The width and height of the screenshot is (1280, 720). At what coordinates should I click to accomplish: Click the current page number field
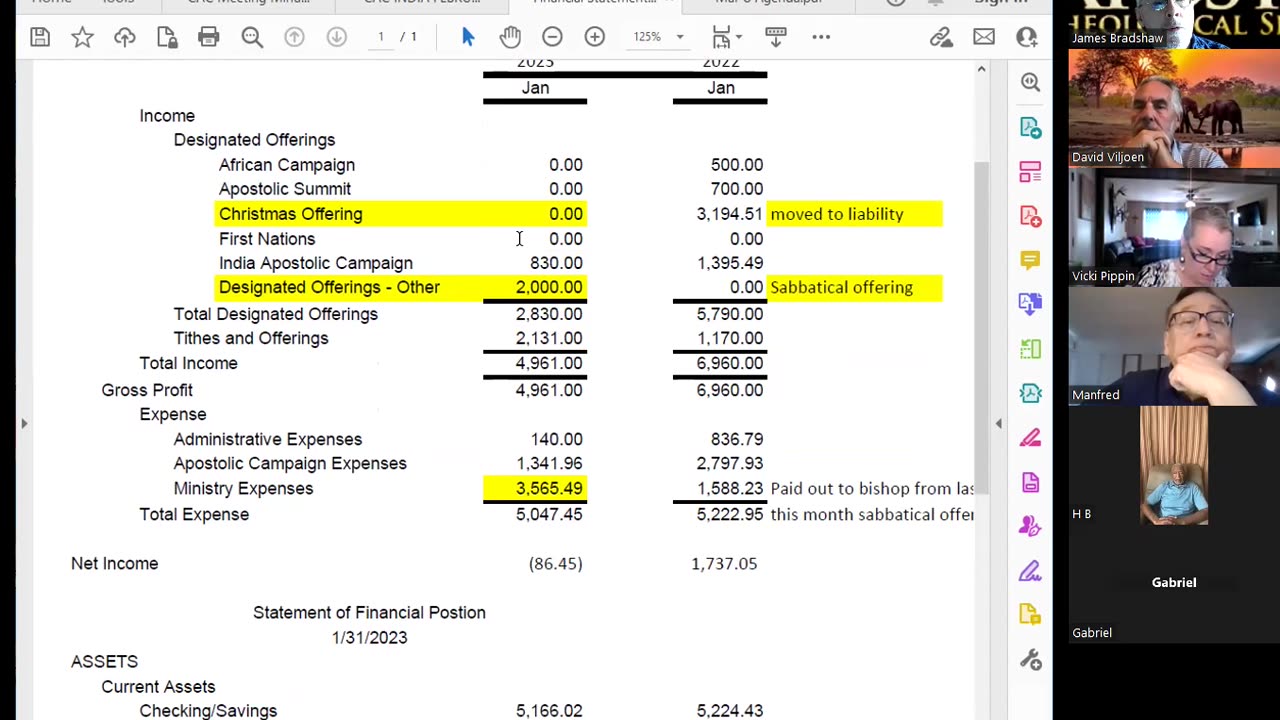(380, 37)
